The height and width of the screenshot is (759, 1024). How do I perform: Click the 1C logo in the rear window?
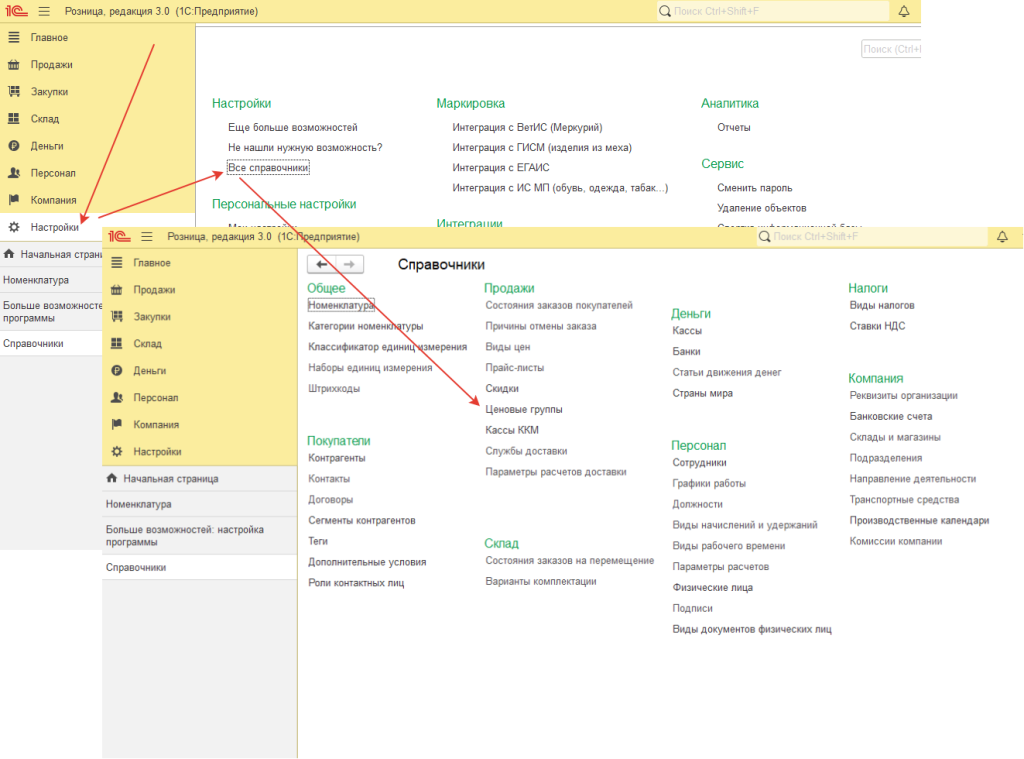[x=17, y=11]
